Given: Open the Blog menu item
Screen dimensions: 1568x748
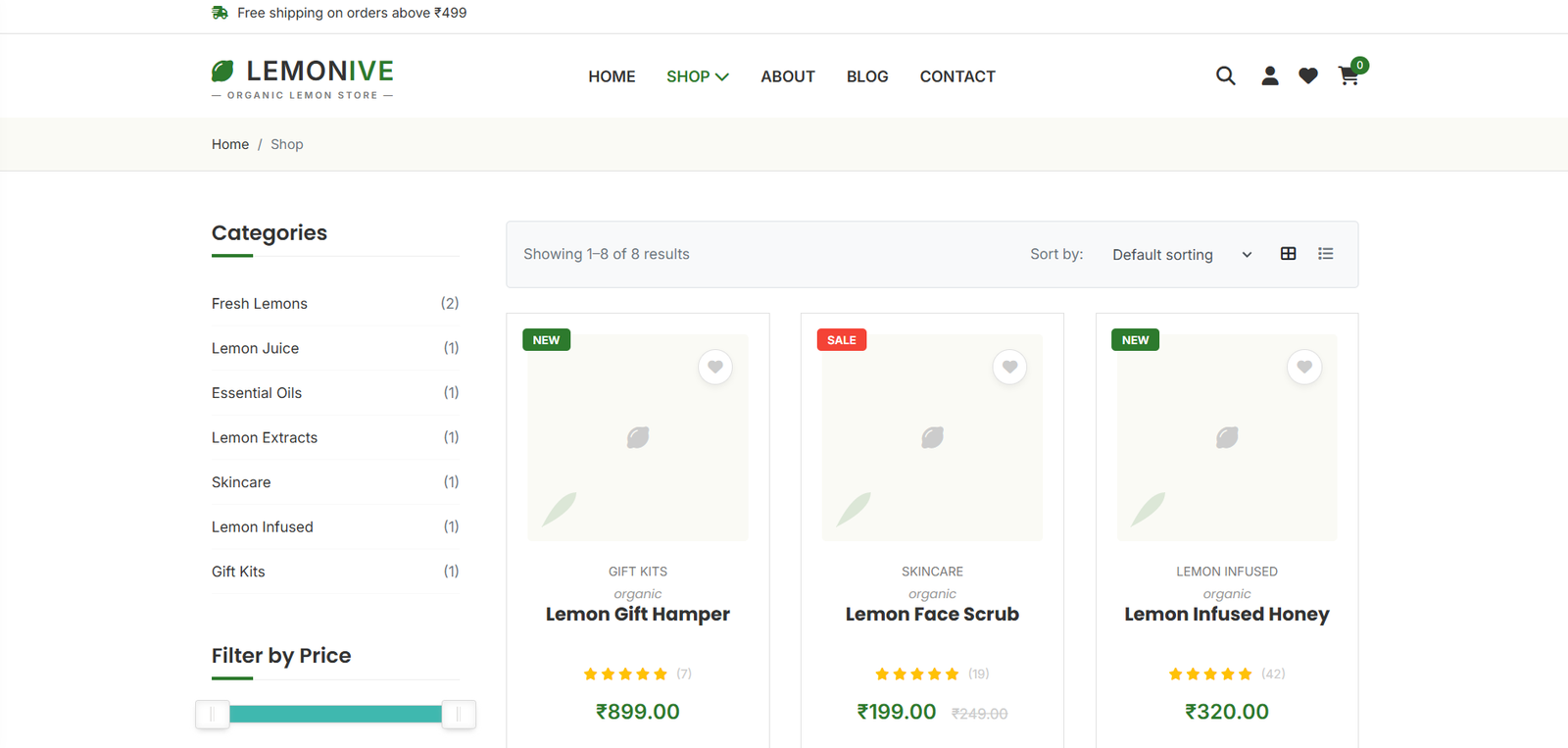Looking at the screenshot, I should point(867,76).
